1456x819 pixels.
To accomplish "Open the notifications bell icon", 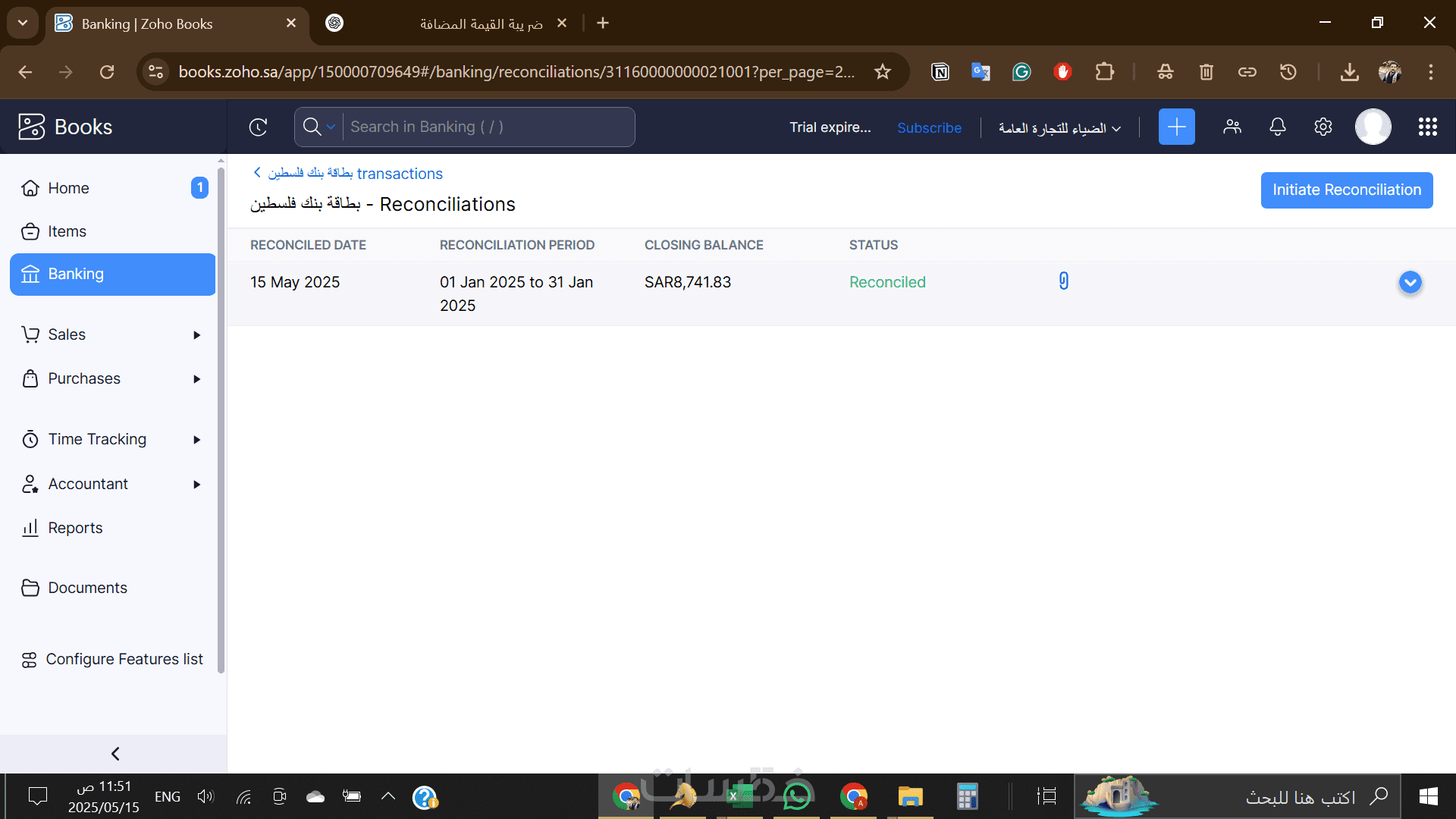I will pyautogui.click(x=1277, y=127).
